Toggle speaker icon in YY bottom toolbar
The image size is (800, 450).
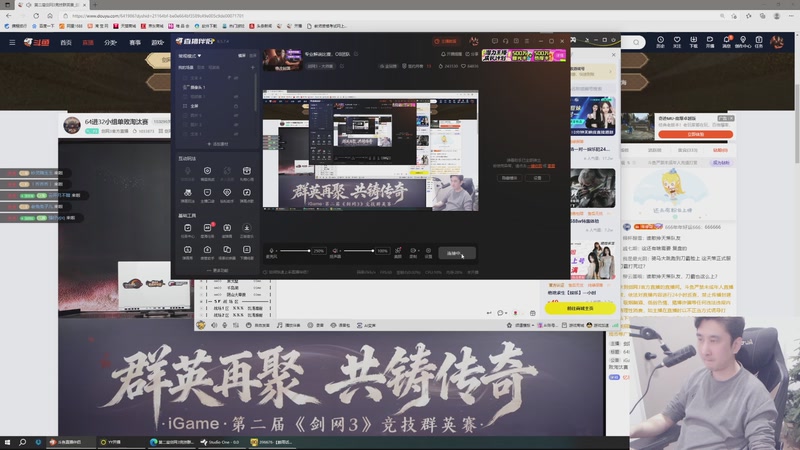(x=214, y=325)
